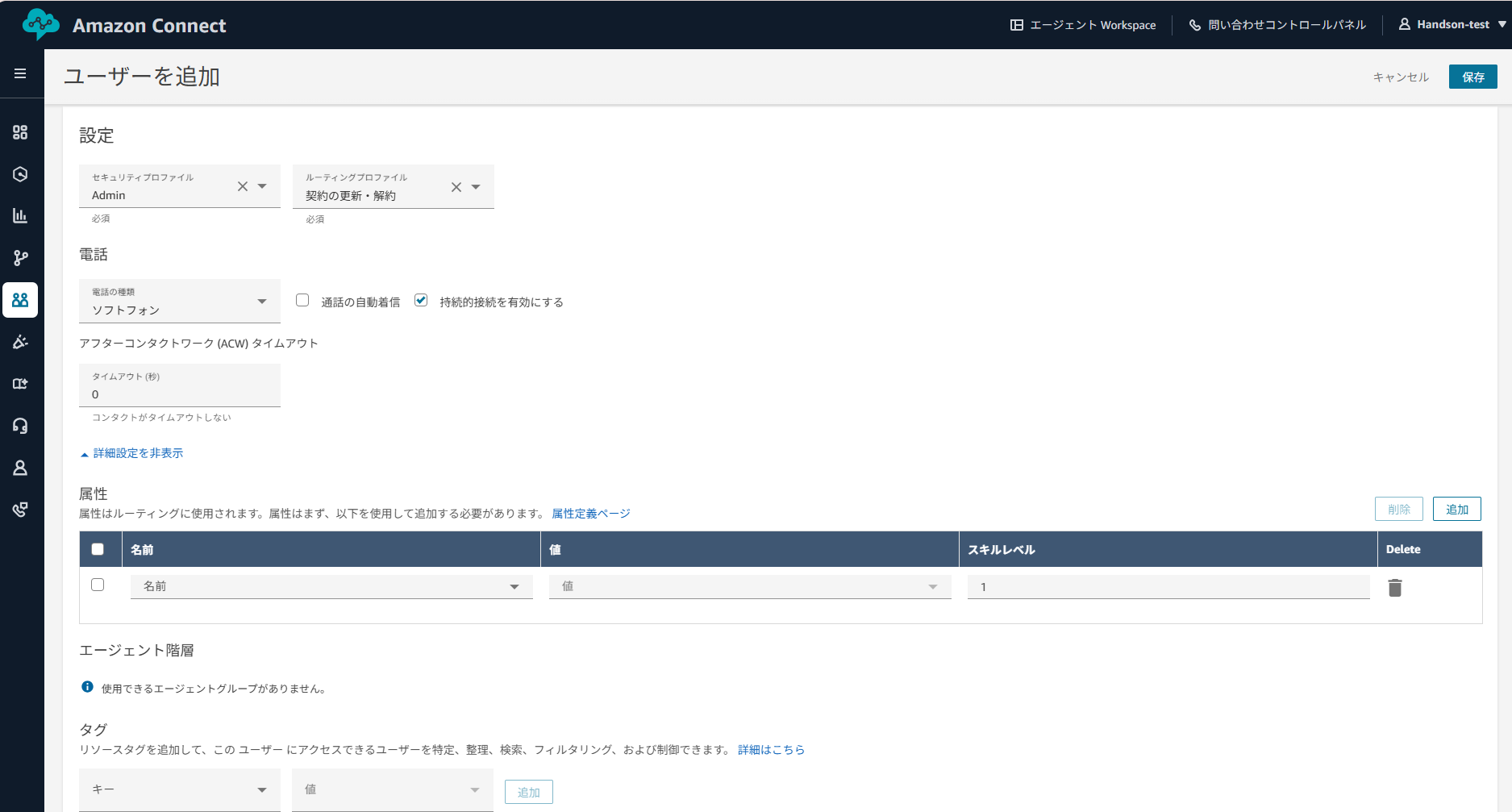This screenshot has height=812, width=1512.
Task: Open the single-person icon in the sidebar
Action: coord(20,468)
